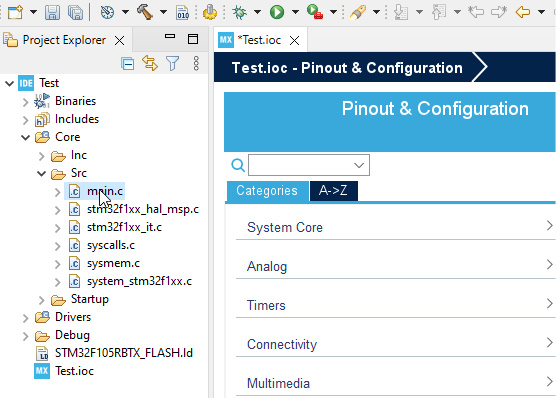Click the Save icon in the toolbar
Screen dimensions: 556x398
tap(52, 12)
